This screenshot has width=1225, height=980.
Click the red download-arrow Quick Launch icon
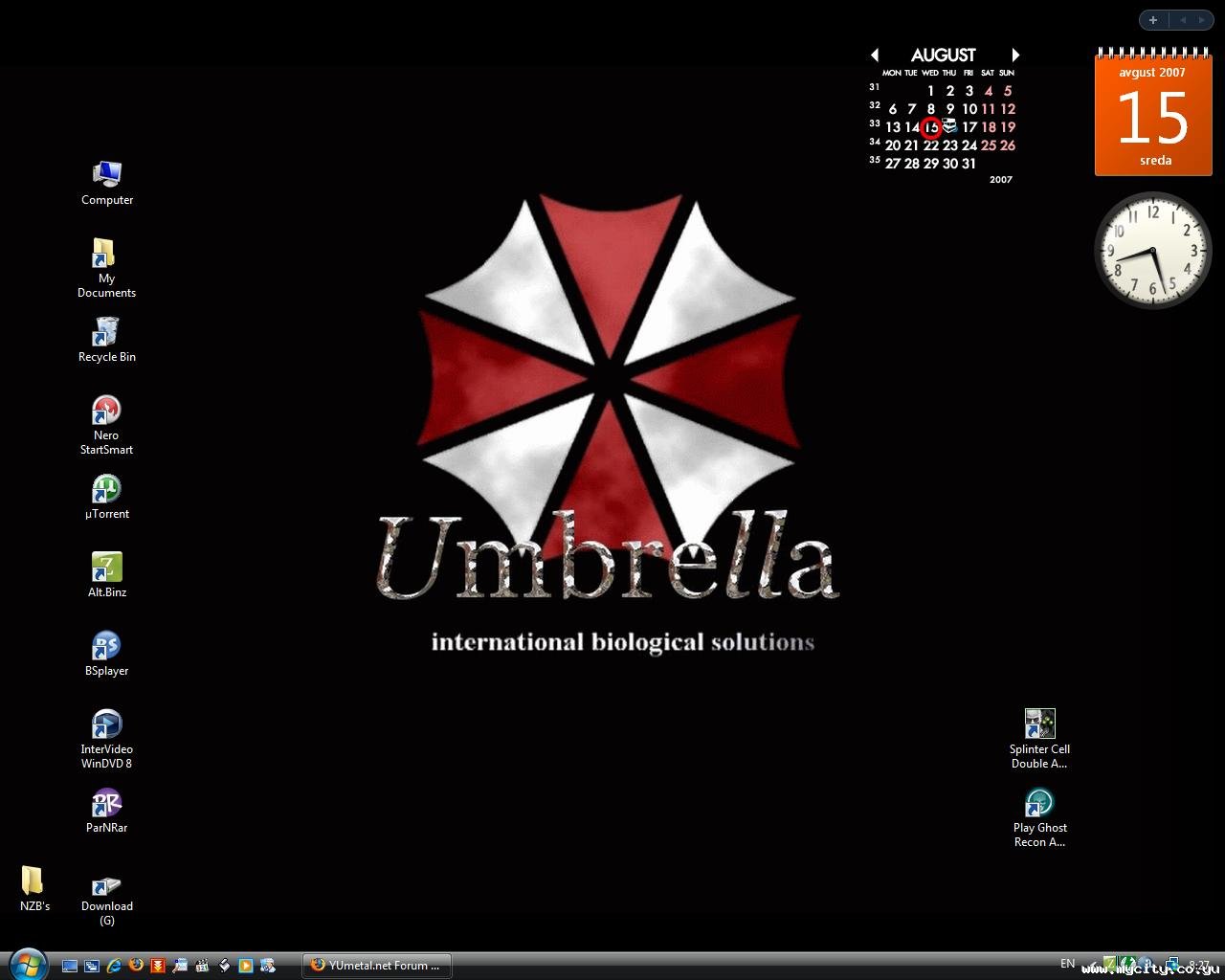158,966
